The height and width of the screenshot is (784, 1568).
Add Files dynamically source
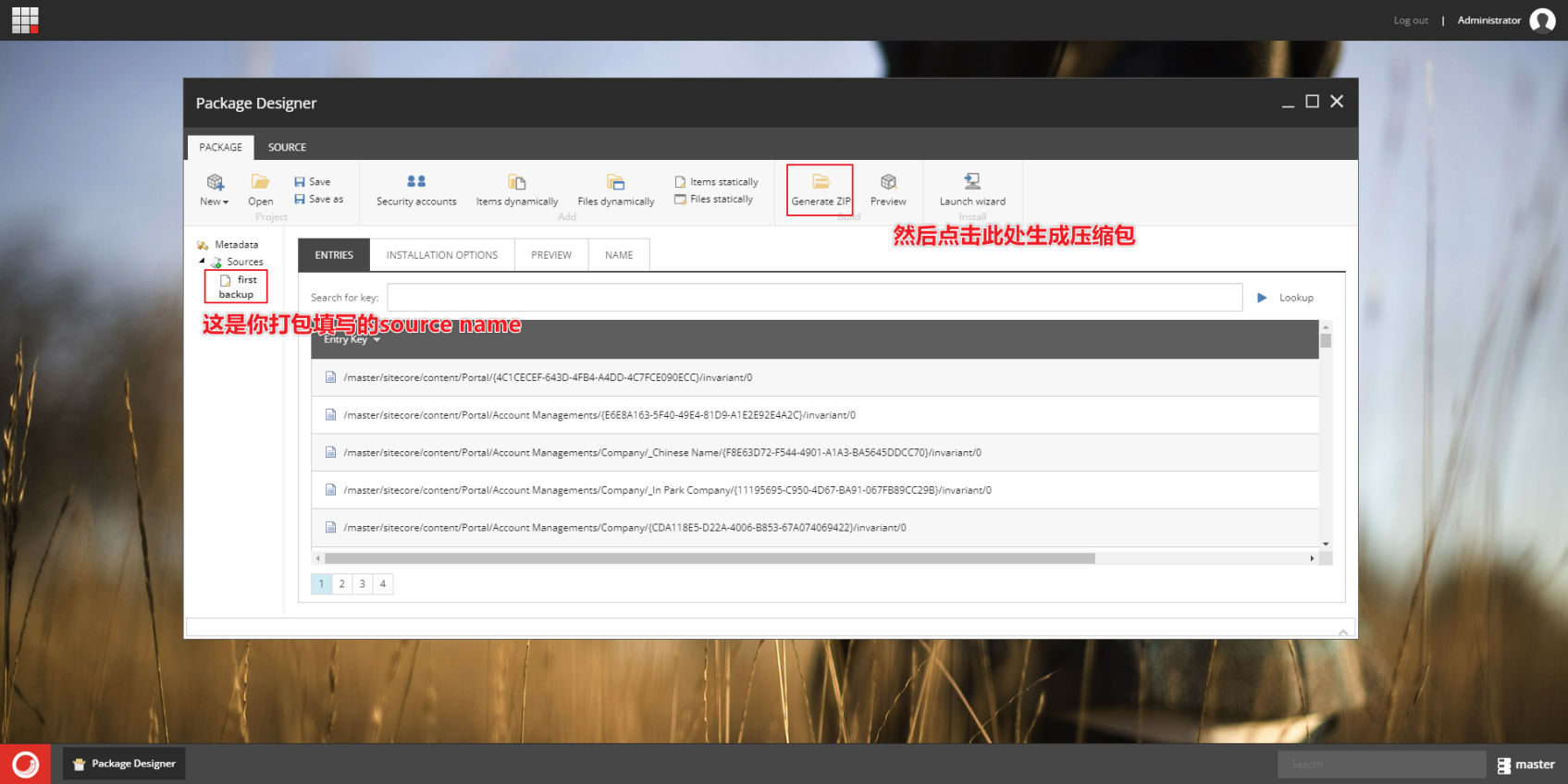[x=616, y=190]
